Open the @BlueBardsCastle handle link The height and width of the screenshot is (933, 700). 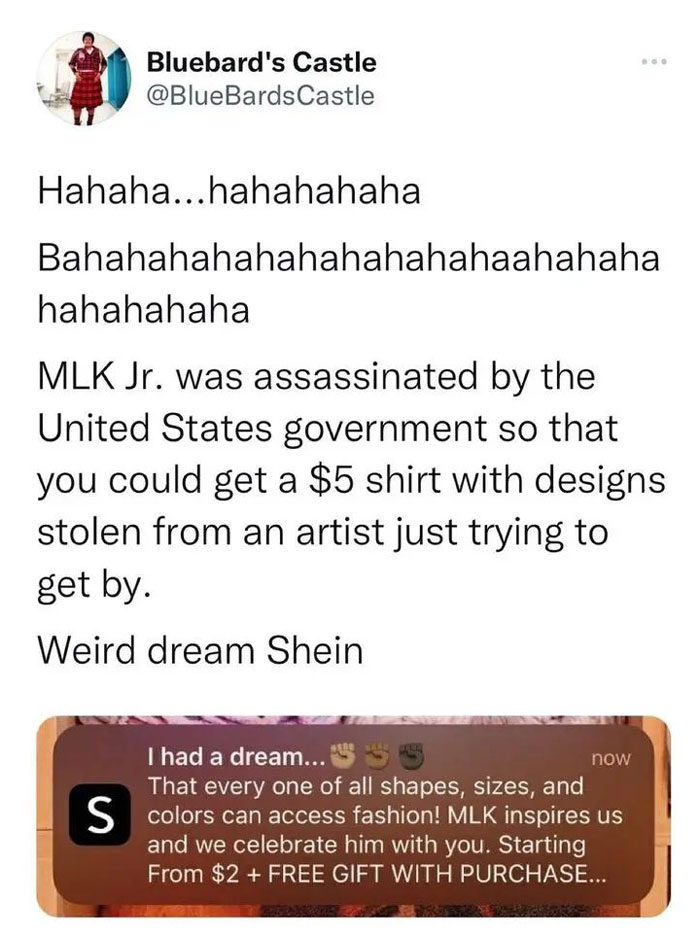coord(260,95)
